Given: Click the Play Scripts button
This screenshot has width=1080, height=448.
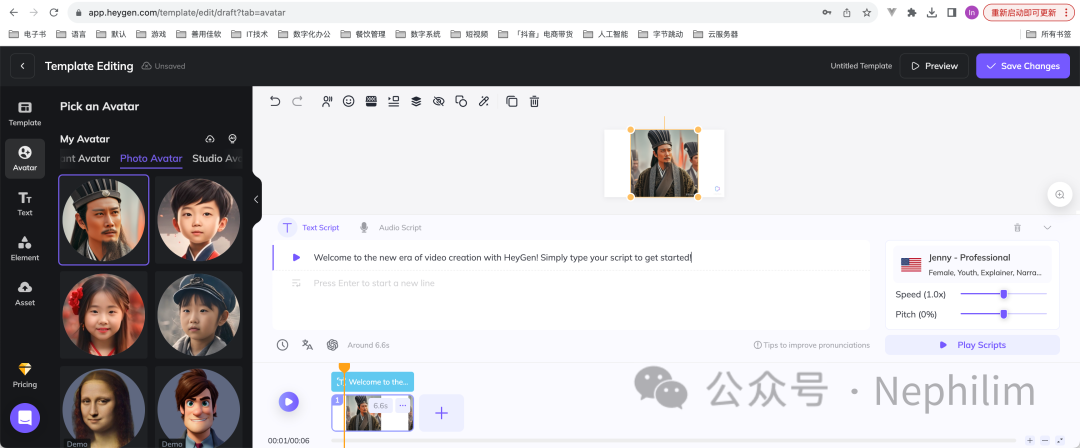Looking at the screenshot, I should tap(972, 345).
